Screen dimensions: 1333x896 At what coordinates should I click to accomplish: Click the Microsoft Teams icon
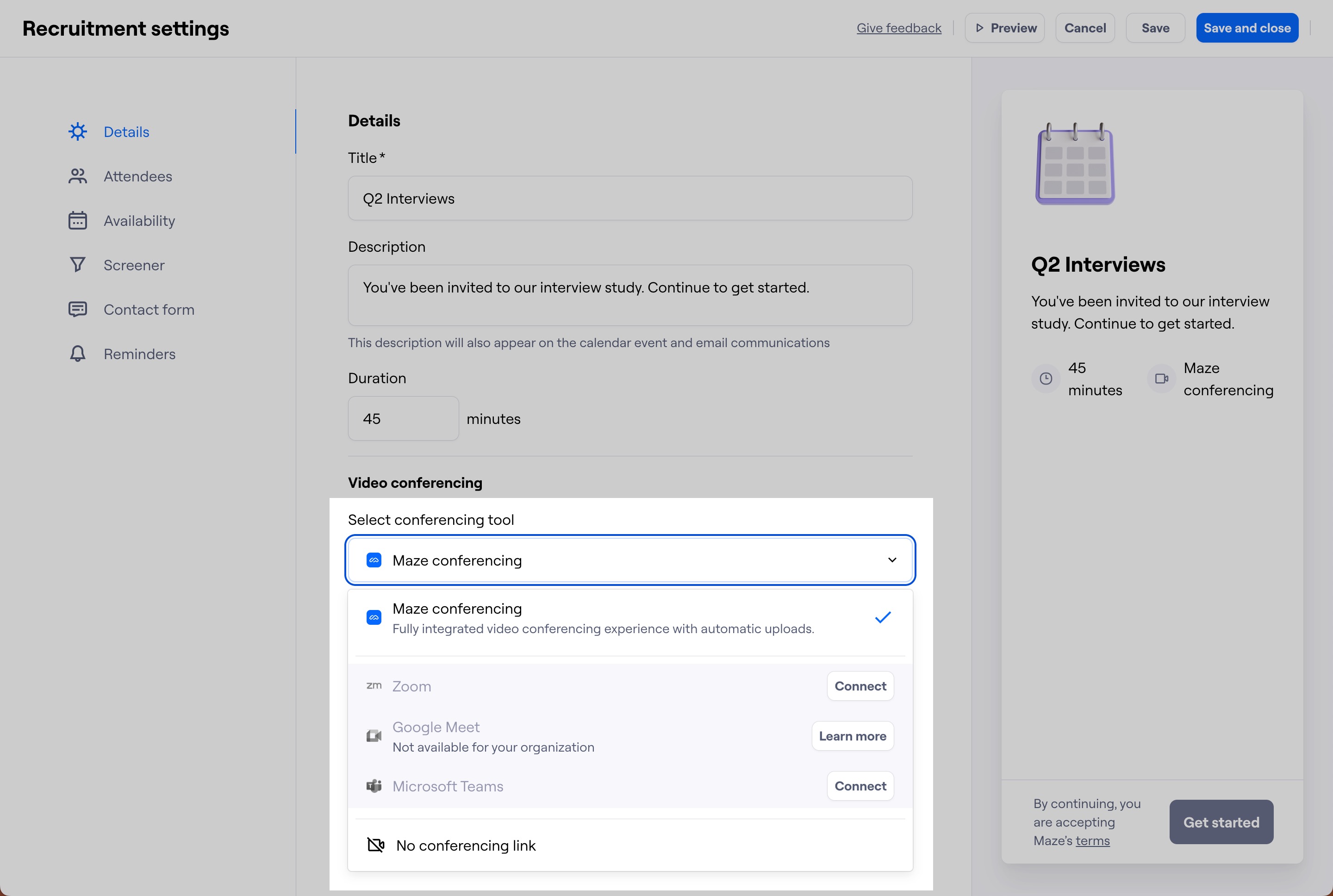coord(374,786)
